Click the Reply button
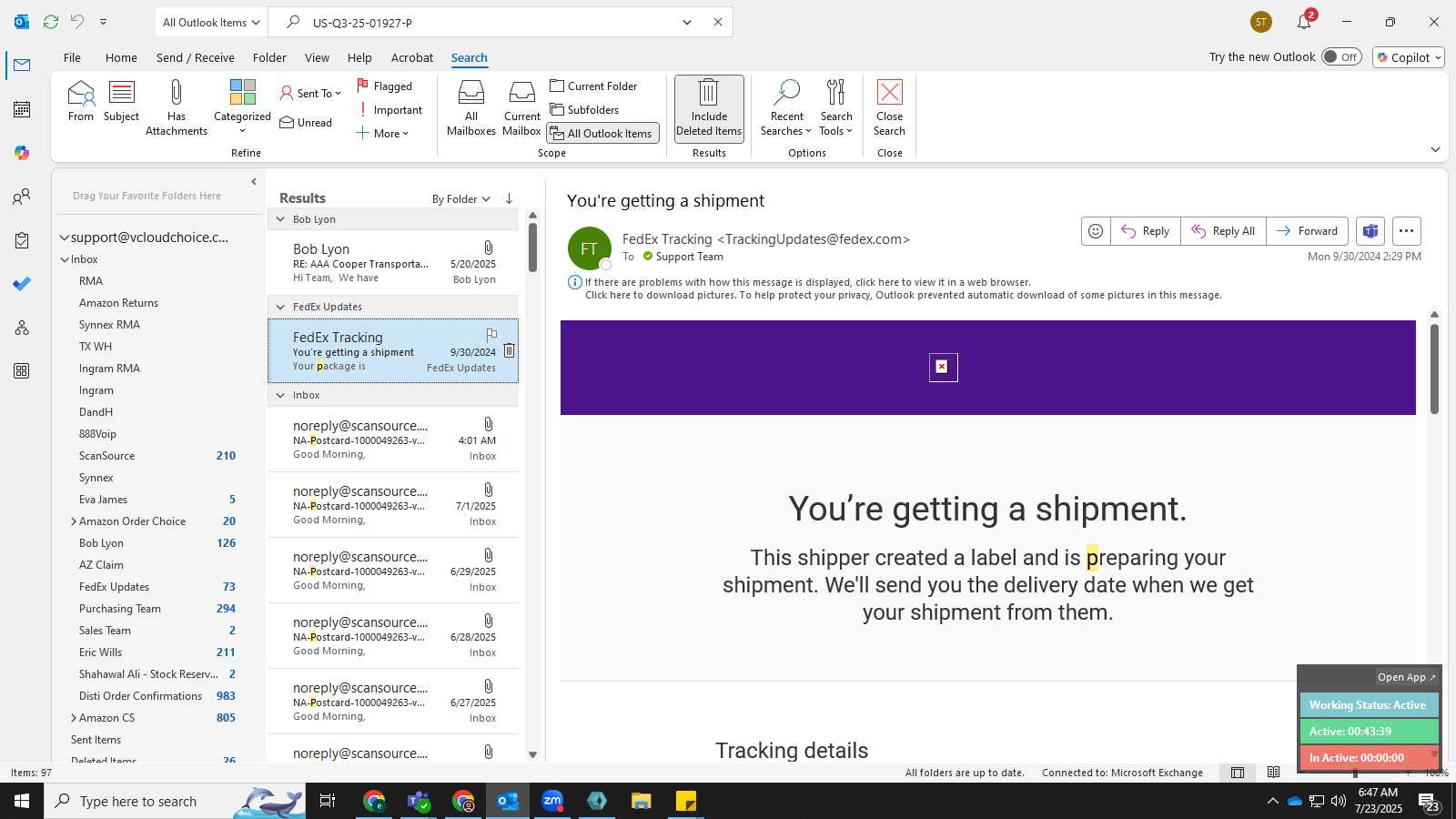The width and height of the screenshot is (1456, 819). (1146, 231)
